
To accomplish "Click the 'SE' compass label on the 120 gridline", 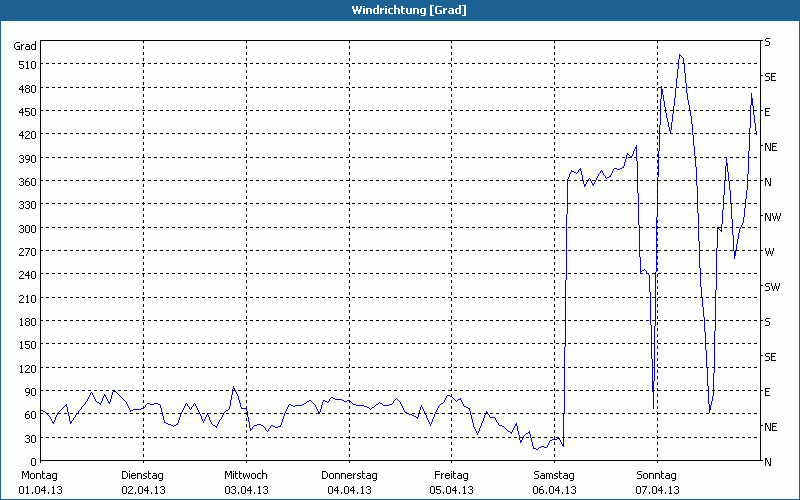I will [770, 357].
